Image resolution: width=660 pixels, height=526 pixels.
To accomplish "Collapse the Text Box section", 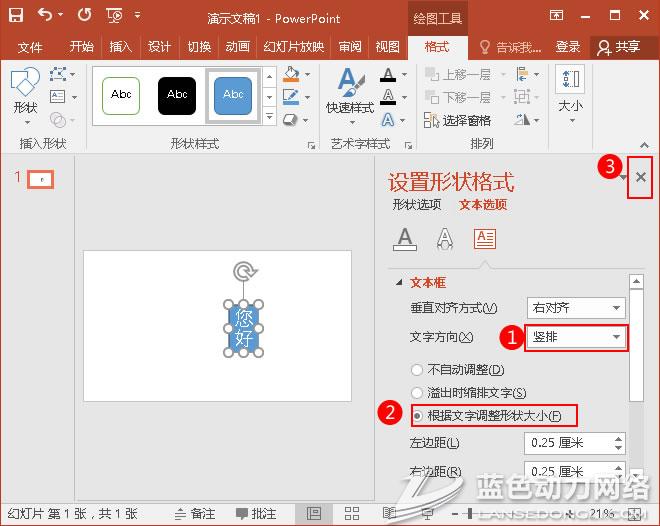I will [x=401, y=283].
